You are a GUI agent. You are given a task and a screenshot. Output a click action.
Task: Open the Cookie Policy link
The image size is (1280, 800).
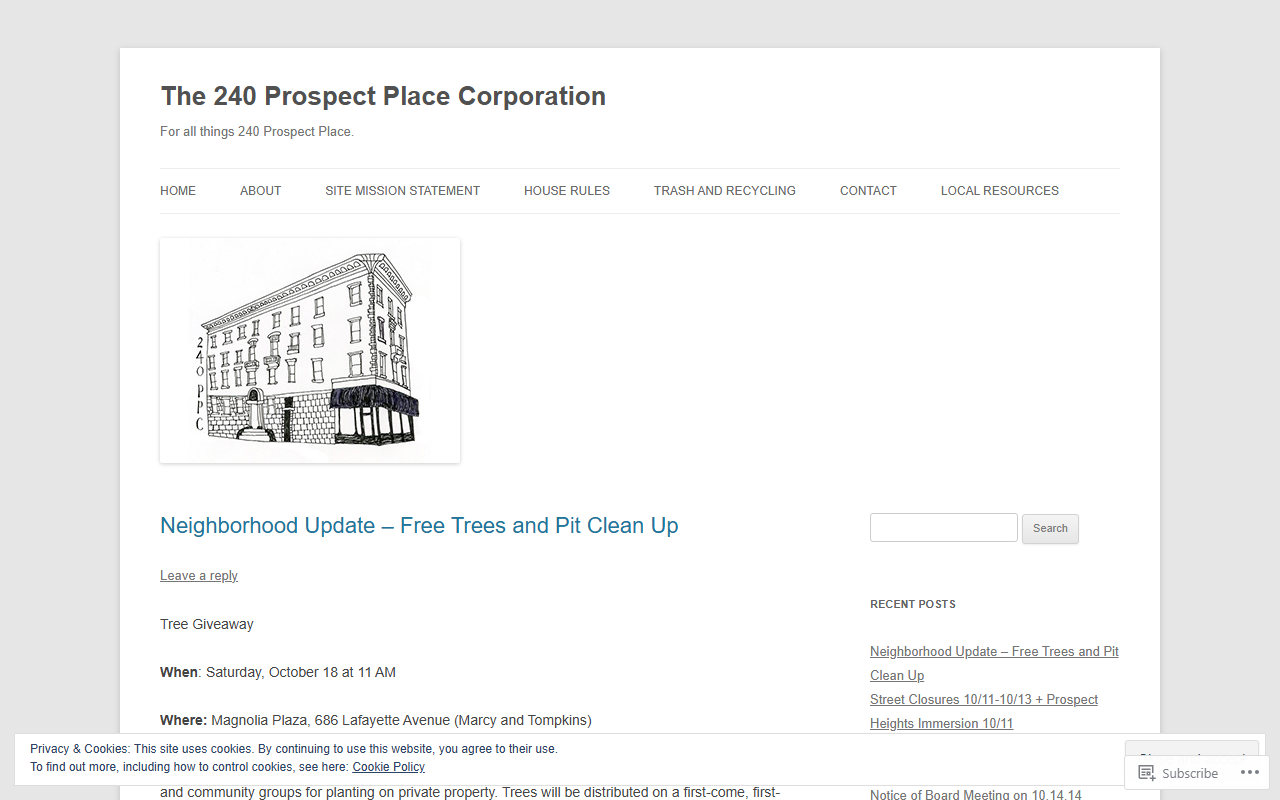point(388,767)
